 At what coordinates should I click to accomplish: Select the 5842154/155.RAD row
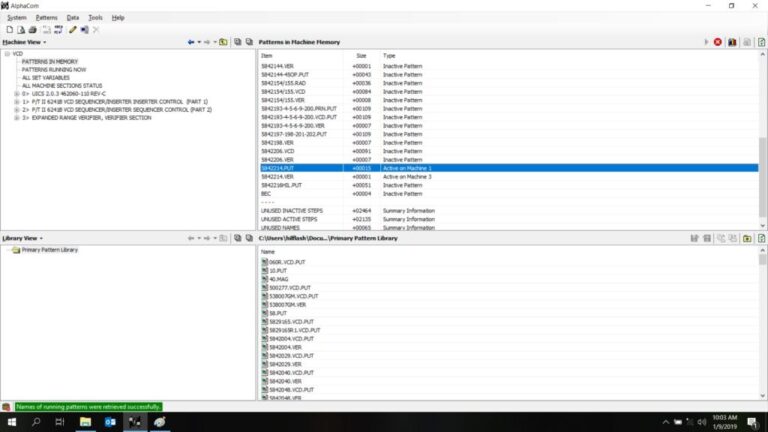(x=508, y=83)
